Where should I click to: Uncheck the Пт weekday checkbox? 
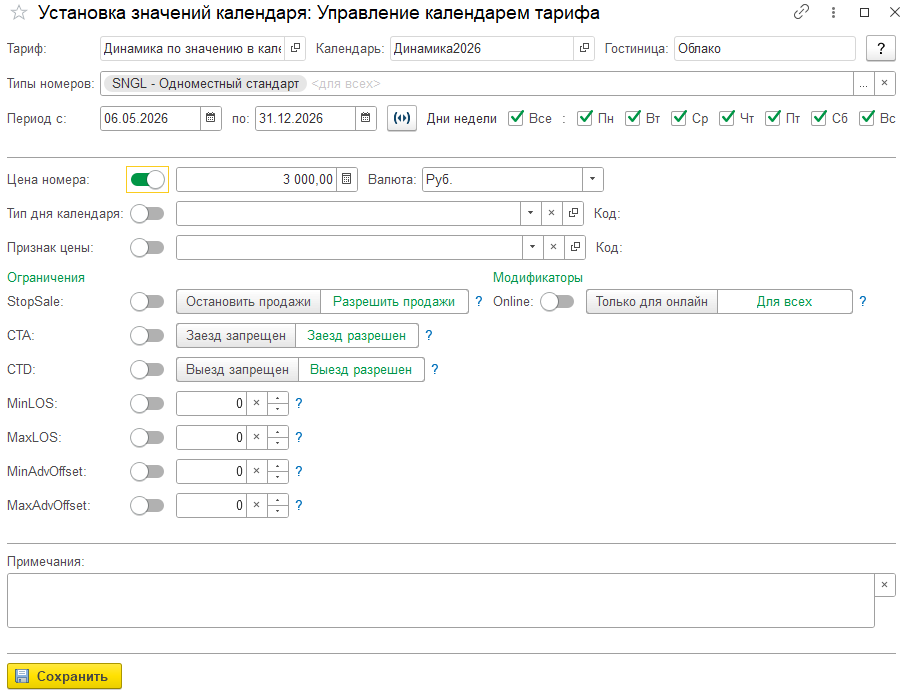pyautogui.click(x=772, y=118)
